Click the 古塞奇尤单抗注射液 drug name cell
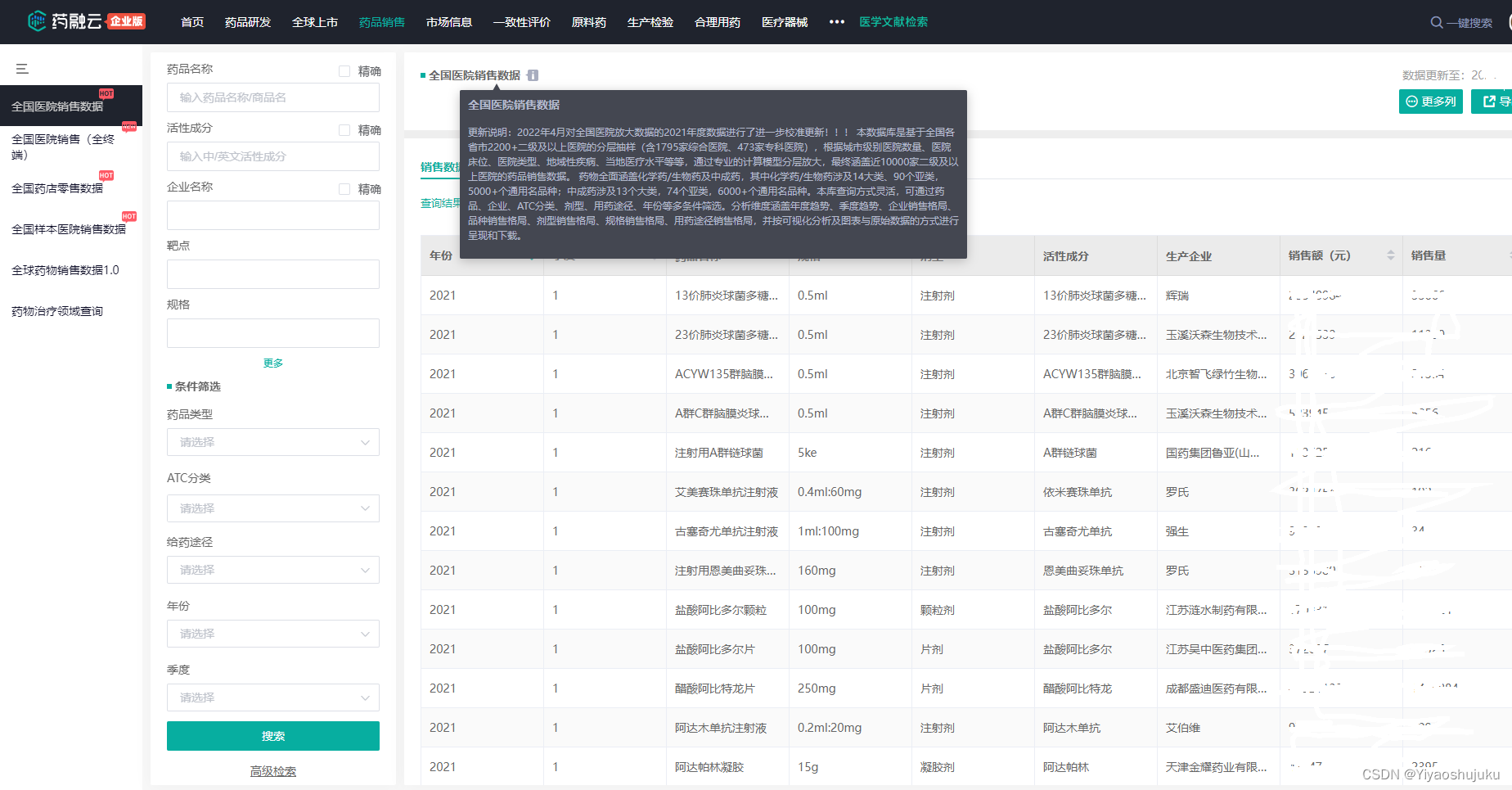Viewport: 1512px width, 790px height. (x=727, y=531)
